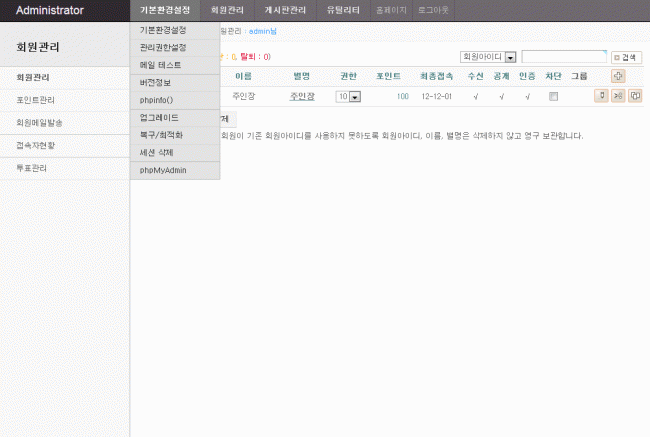Open the 게시판관리 top navigation tab
Image resolution: width=650 pixels, height=437 pixels.
pyautogui.click(x=284, y=10)
